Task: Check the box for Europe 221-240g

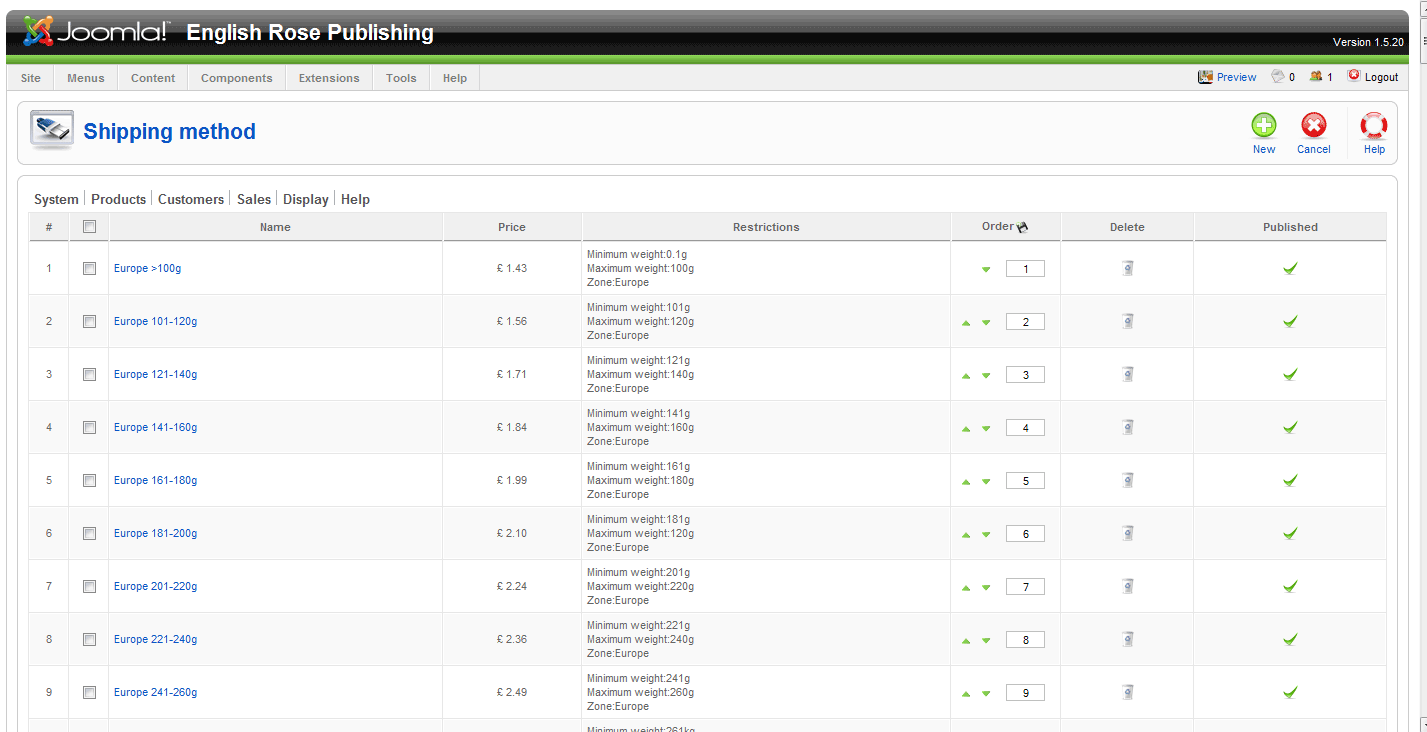Action: pos(89,639)
